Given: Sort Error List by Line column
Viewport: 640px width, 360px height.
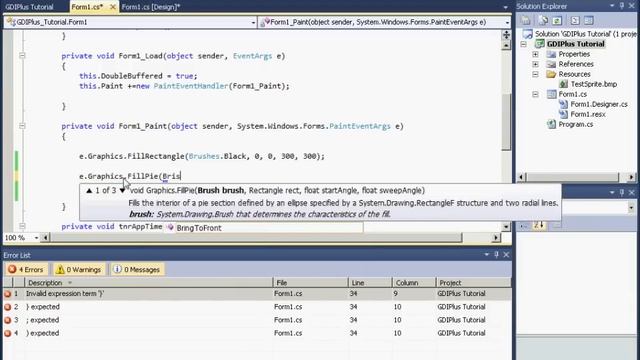Looking at the screenshot, I should [x=370, y=282].
